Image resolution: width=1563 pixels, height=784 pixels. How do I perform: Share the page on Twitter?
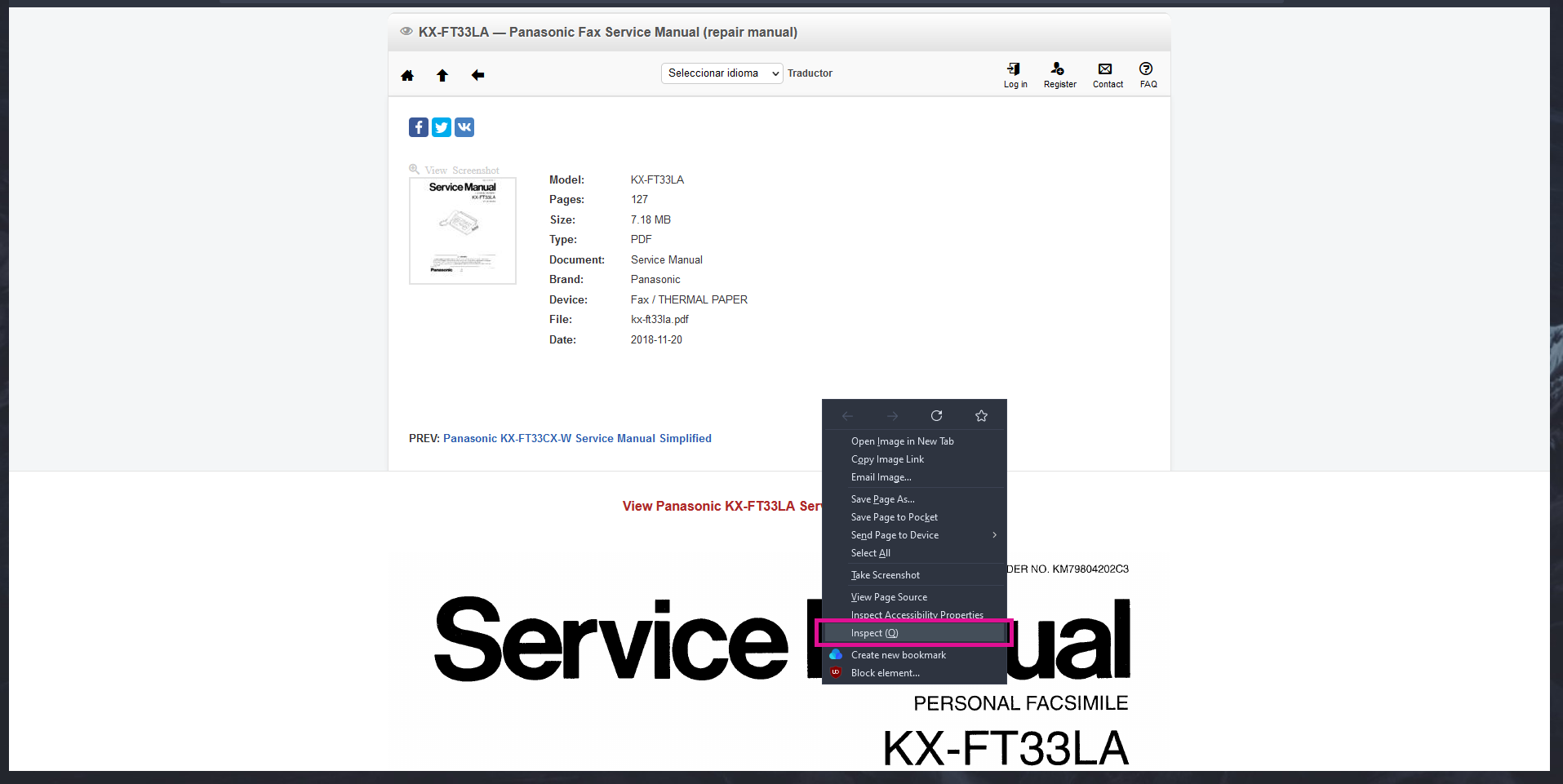pos(442,127)
